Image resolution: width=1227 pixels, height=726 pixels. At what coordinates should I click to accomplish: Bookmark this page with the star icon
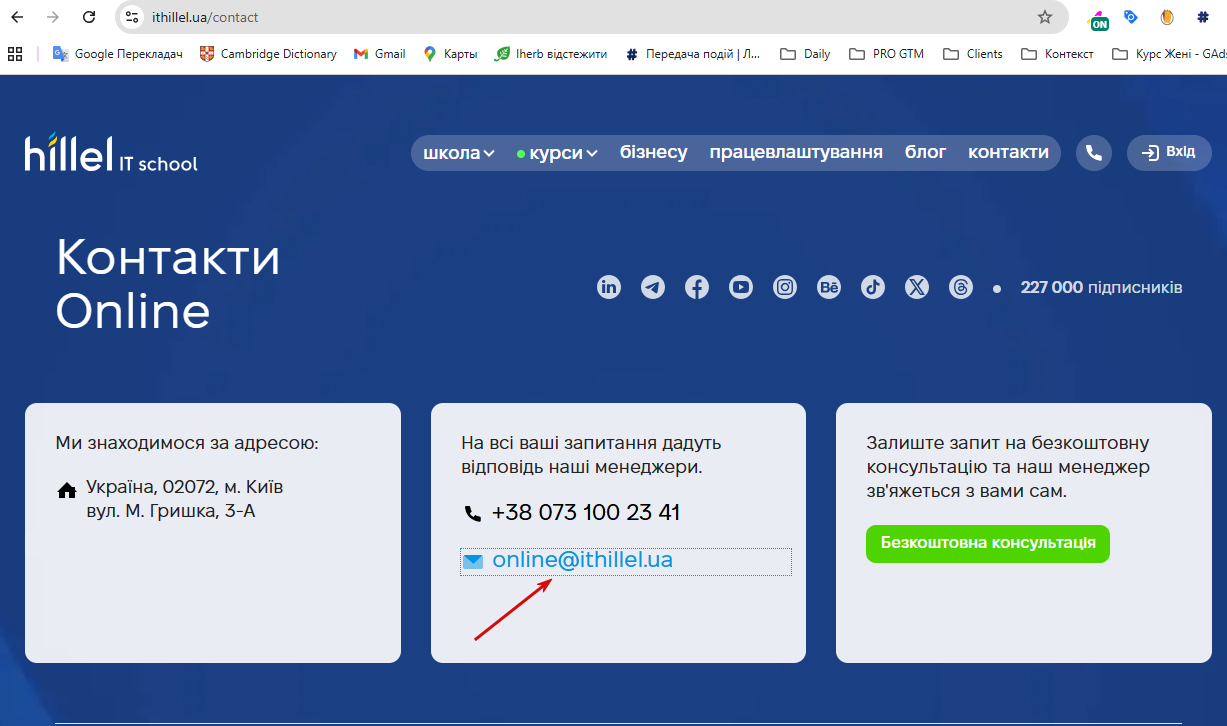[1045, 17]
